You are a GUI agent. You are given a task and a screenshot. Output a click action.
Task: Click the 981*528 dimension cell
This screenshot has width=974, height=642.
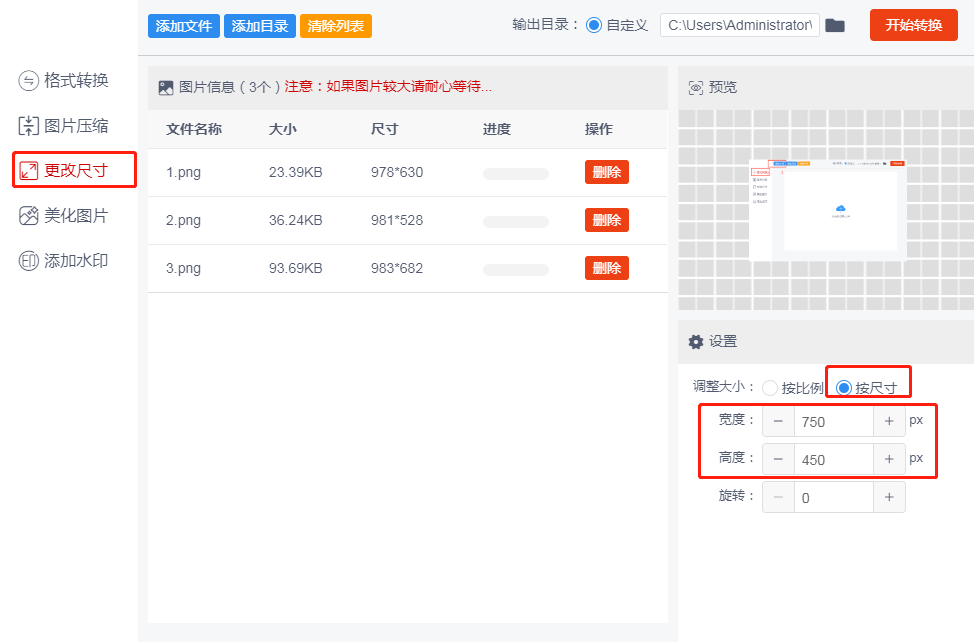397,220
